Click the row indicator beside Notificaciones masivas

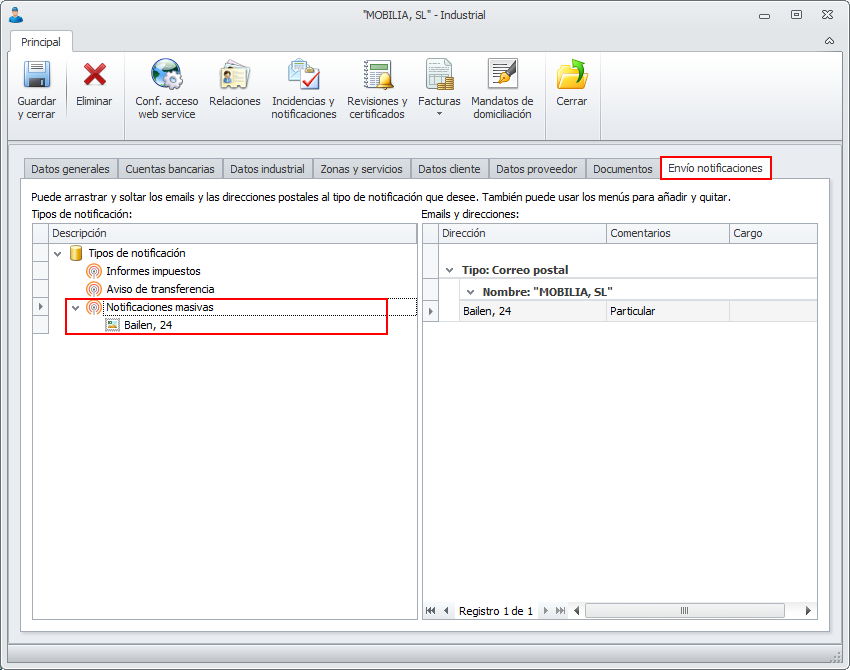click(41, 307)
